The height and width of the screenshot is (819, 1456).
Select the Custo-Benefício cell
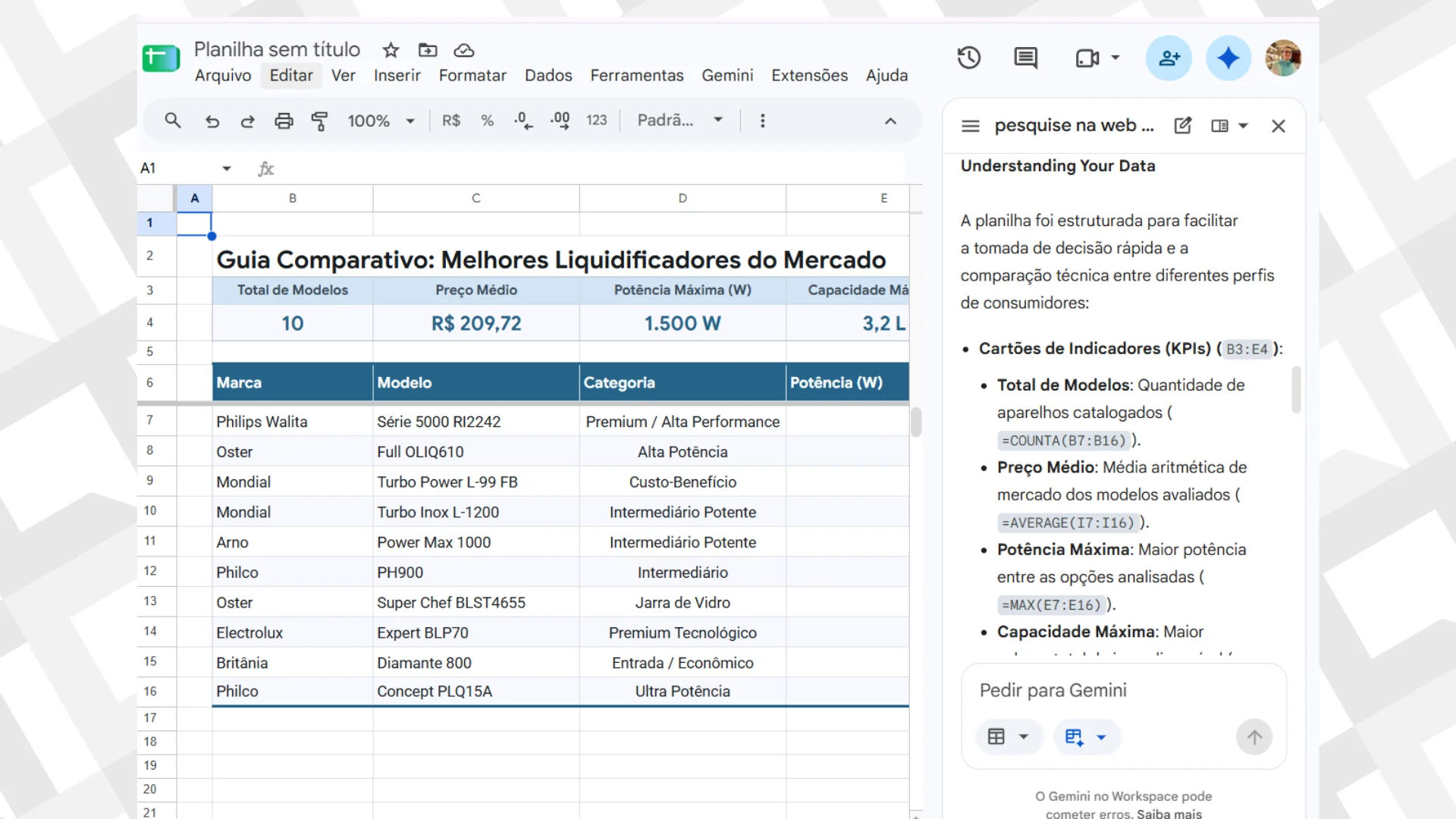pyautogui.click(x=682, y=482)
